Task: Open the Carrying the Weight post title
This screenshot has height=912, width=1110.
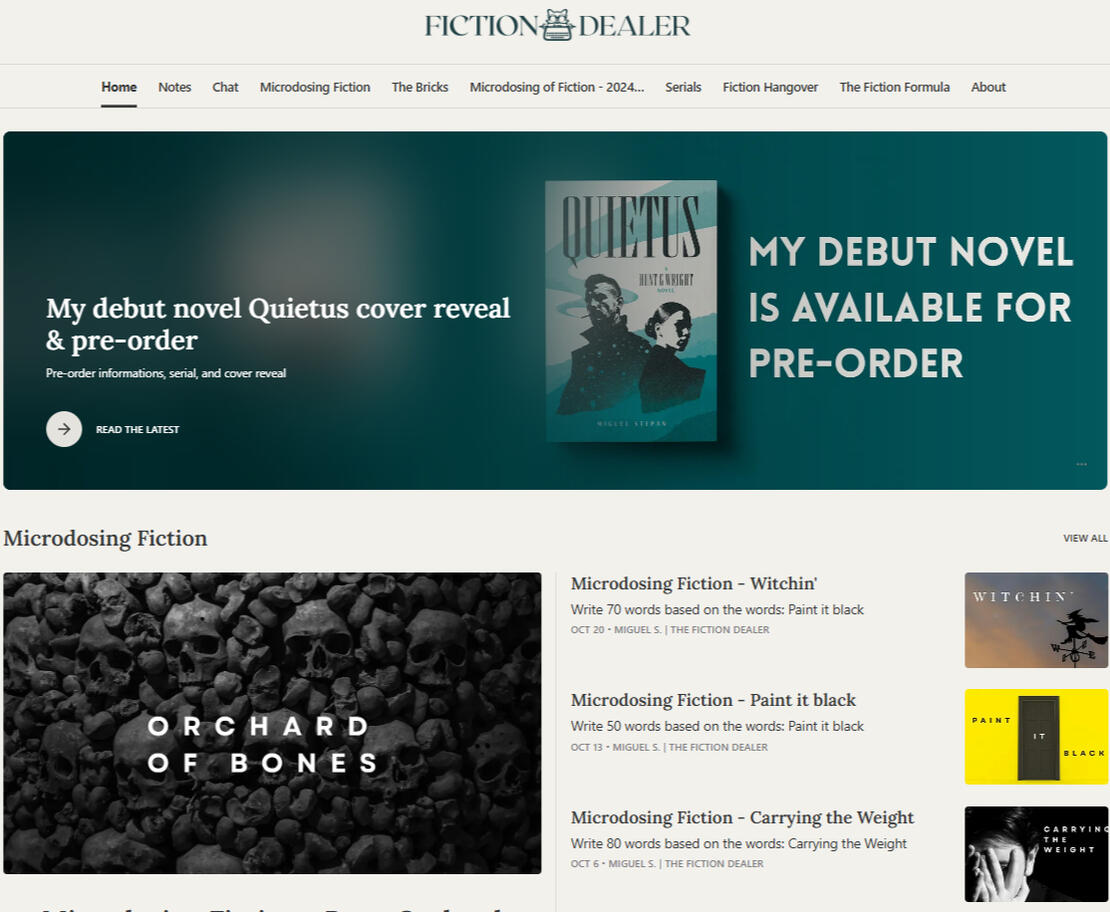Action: tap(742, 817)
